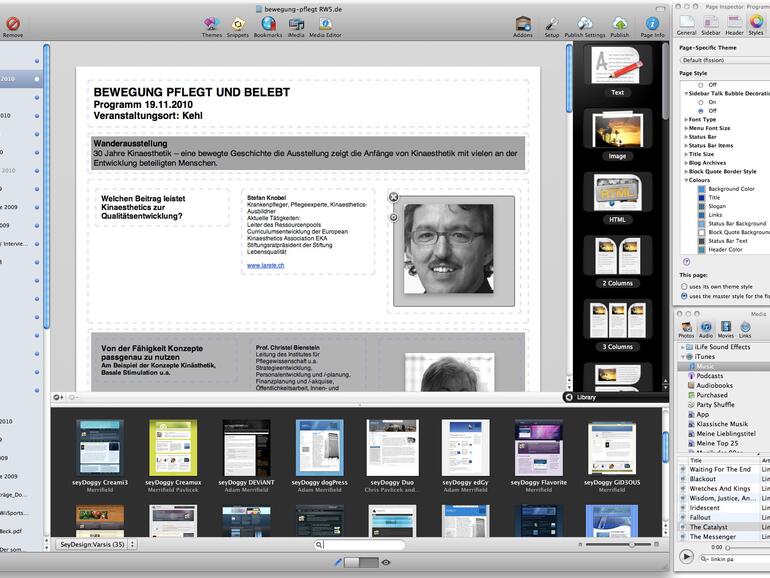Open Publish Settings cloud icon

coord(585,24)
